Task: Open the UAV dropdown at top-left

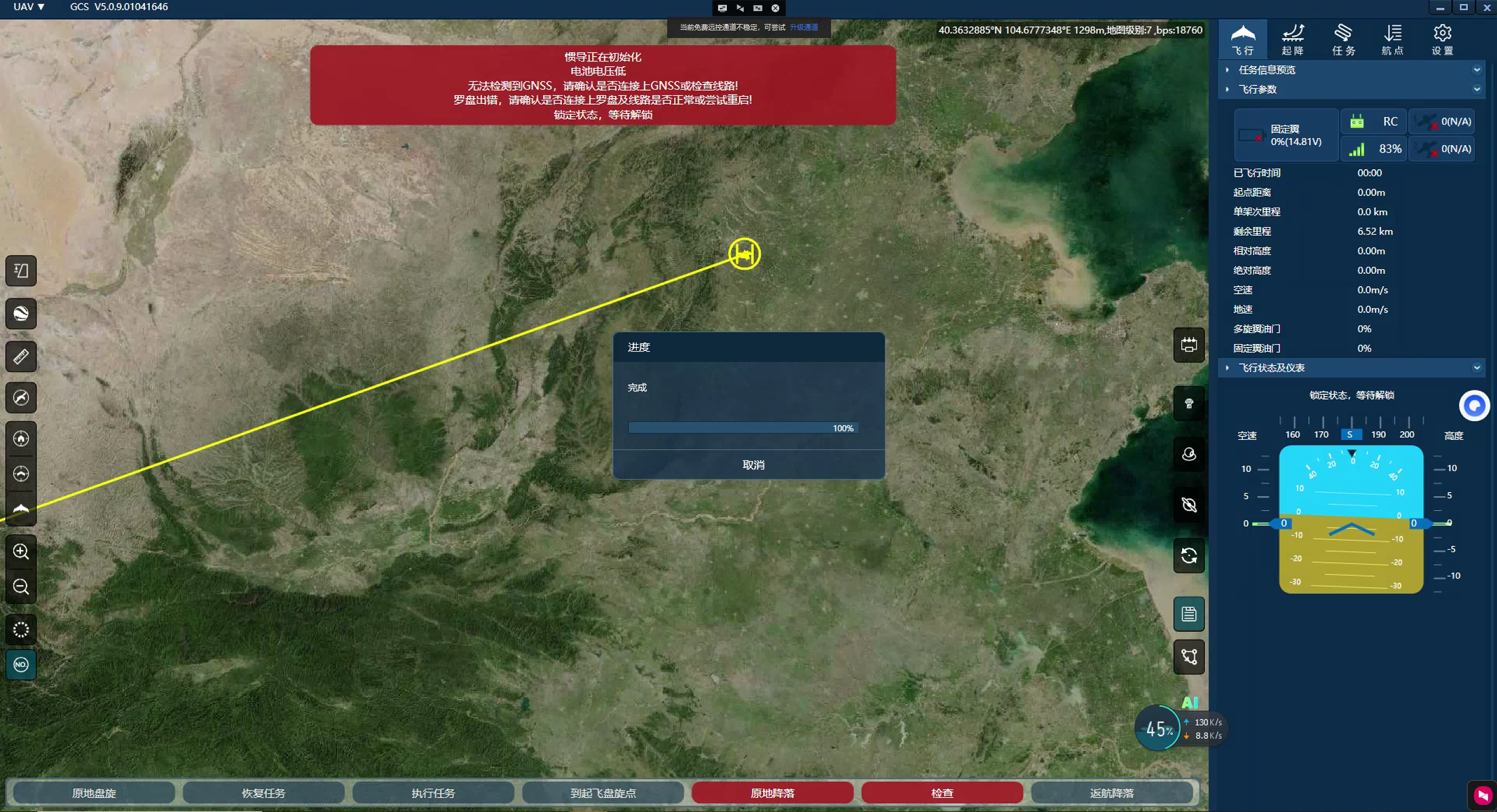Action: pyautogui.click(x=29, y=7)
